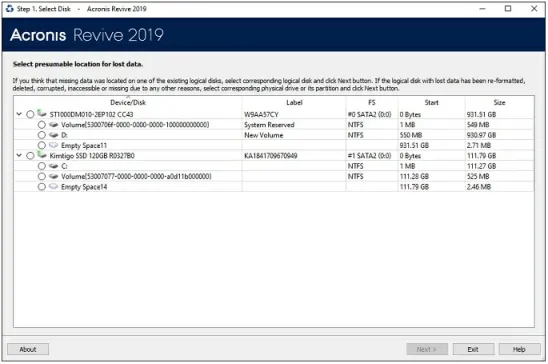Select the Volume{53007077...} radio button
Image resolution: width=548 pixels, height=364 pixels.
tap(42, 176)
